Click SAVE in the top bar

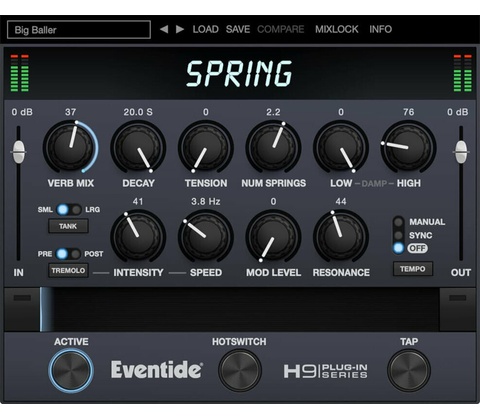point(238,29)
